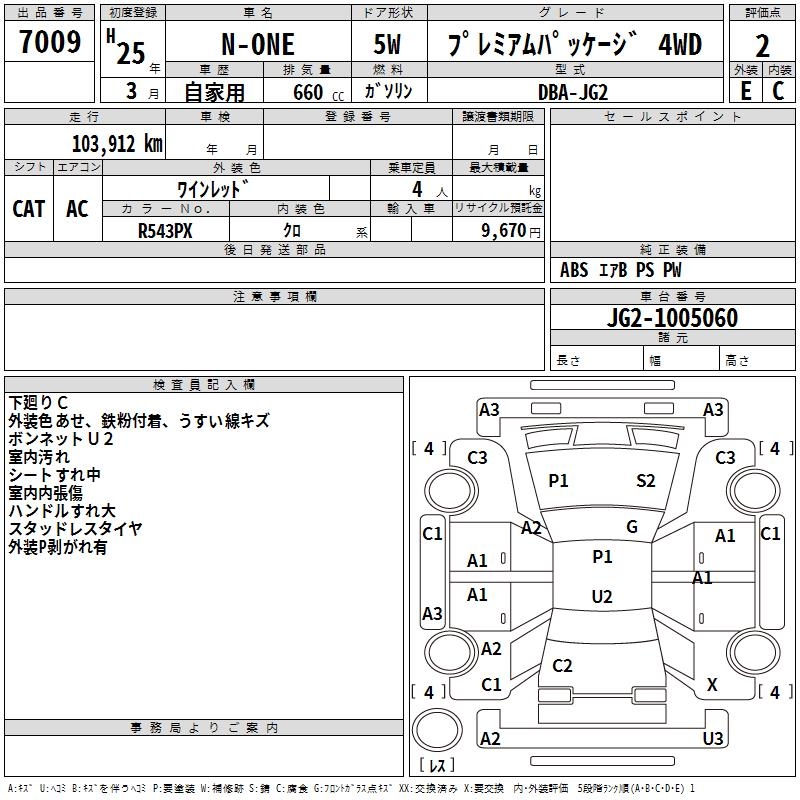Click the mileage value 103,912 km
Viewport: 800px width, 800px height.
[117, 143]
